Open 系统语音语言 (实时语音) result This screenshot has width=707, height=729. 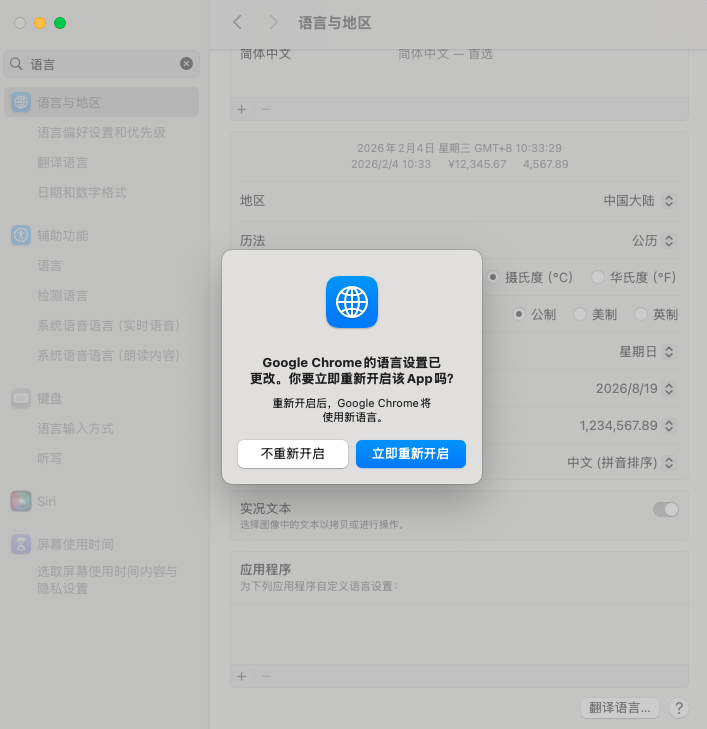[108, 325]
